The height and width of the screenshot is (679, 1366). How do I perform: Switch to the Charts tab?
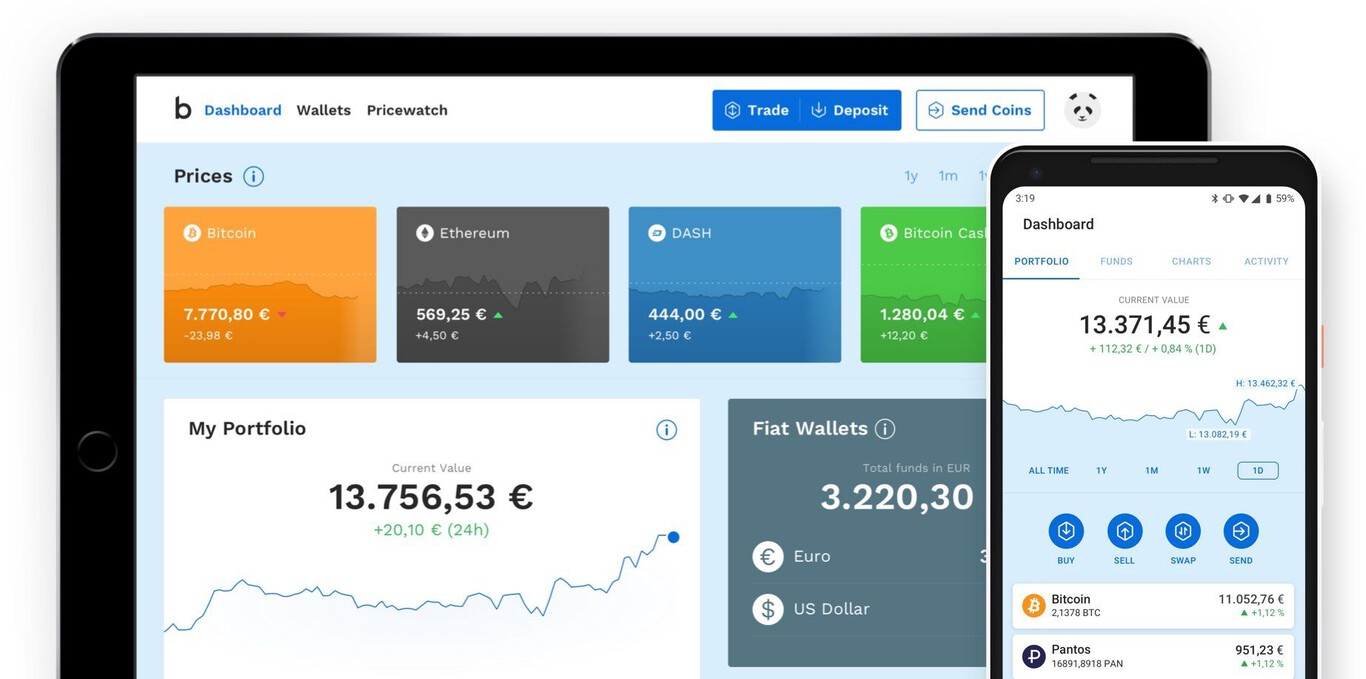tap(1191, 261)
